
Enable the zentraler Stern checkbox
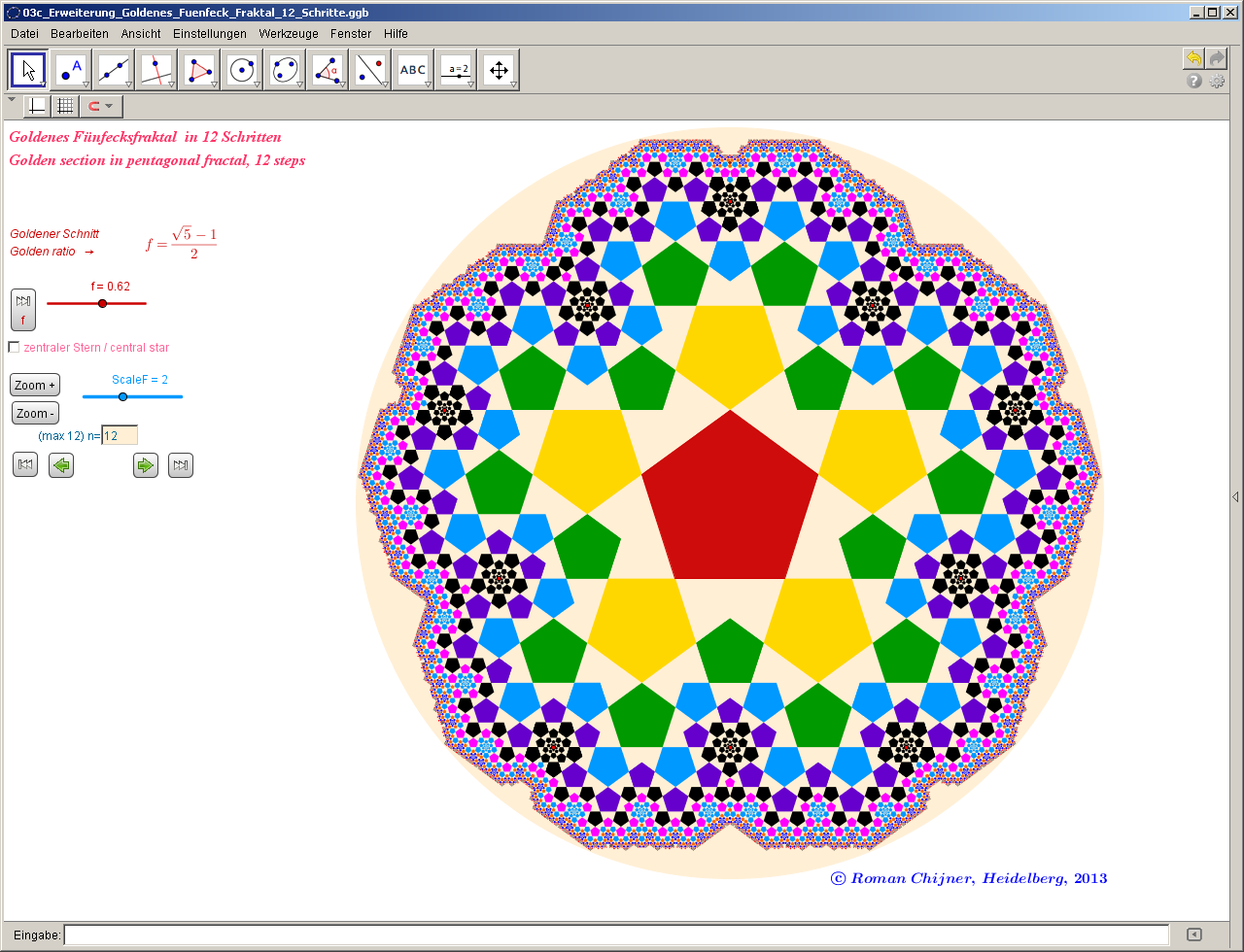coord(14,348)
